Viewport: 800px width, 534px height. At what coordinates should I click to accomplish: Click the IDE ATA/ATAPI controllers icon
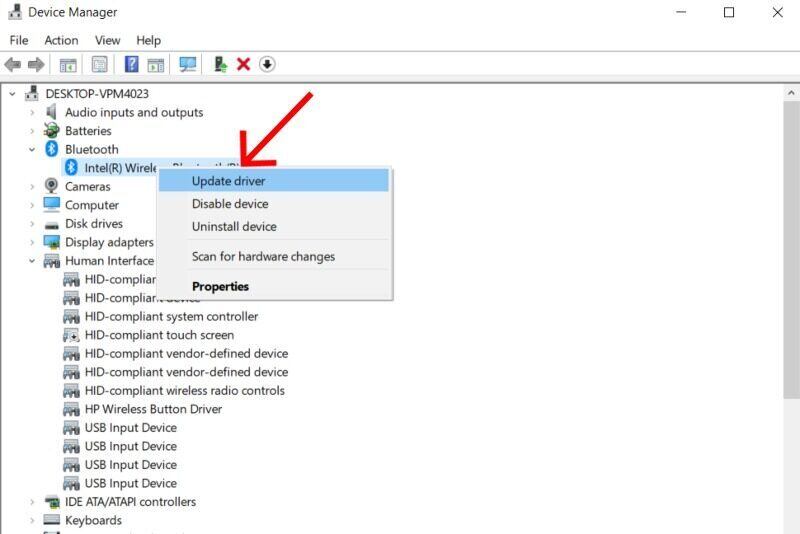tap(52, 502)
